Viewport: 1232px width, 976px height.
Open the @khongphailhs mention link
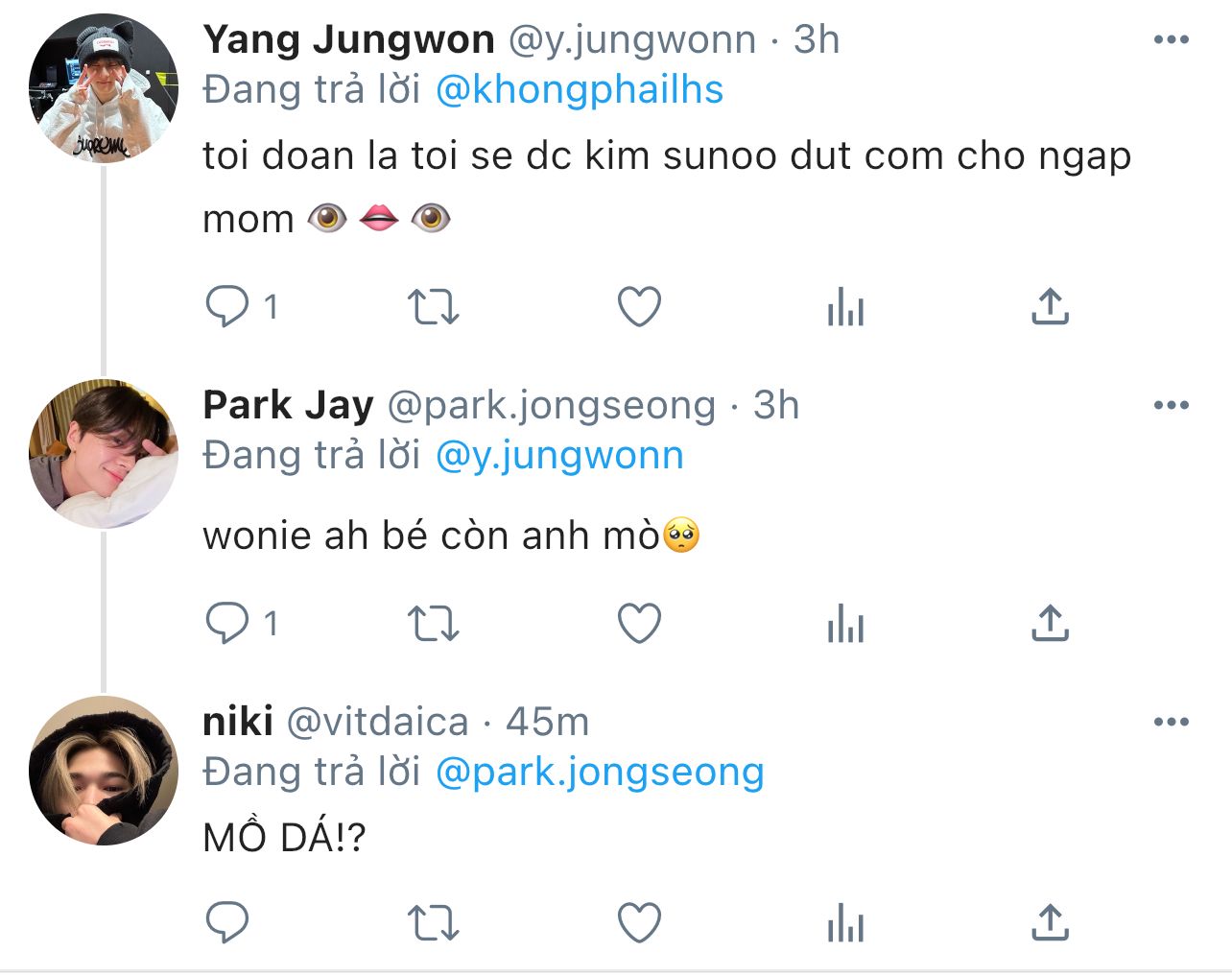click(580, 90)
